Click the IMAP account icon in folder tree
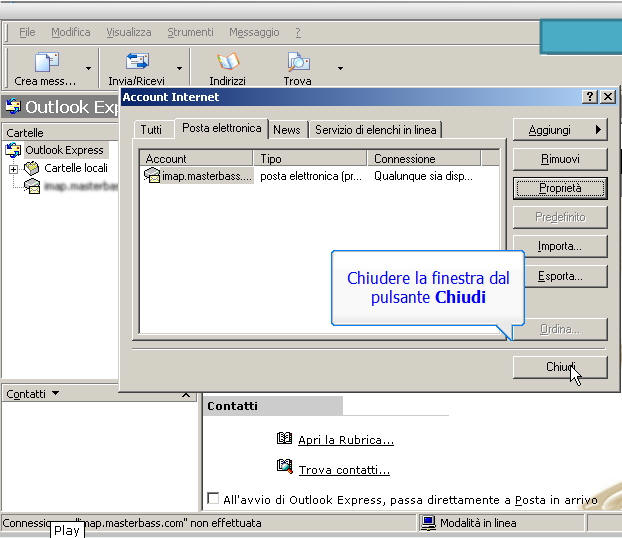622x538 pixels. click(32, 186)
